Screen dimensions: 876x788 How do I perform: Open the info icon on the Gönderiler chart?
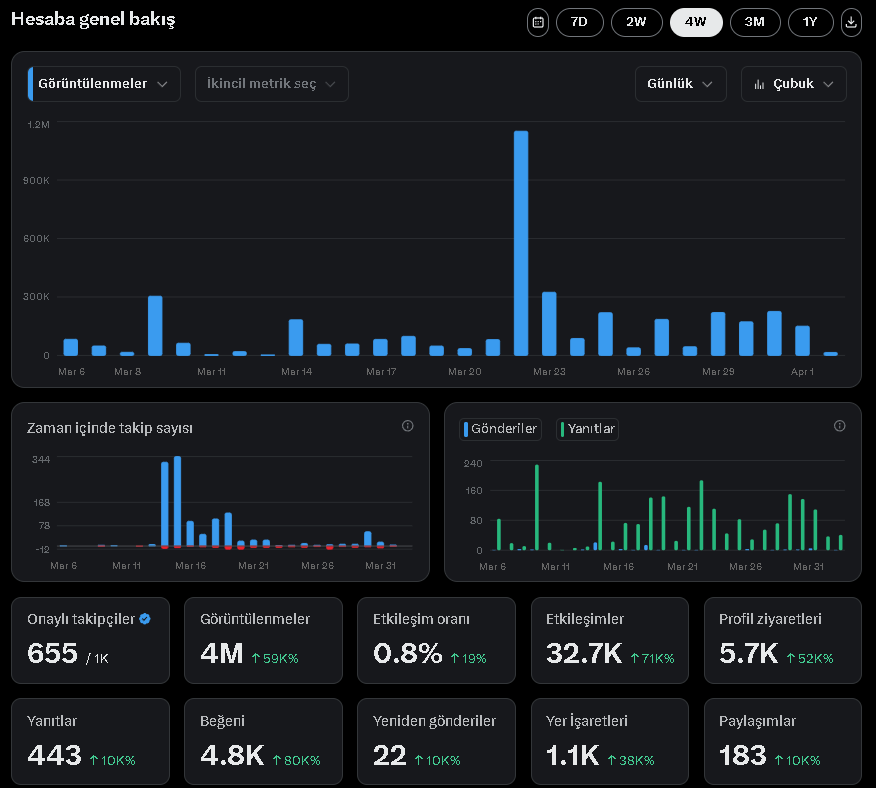839,426
